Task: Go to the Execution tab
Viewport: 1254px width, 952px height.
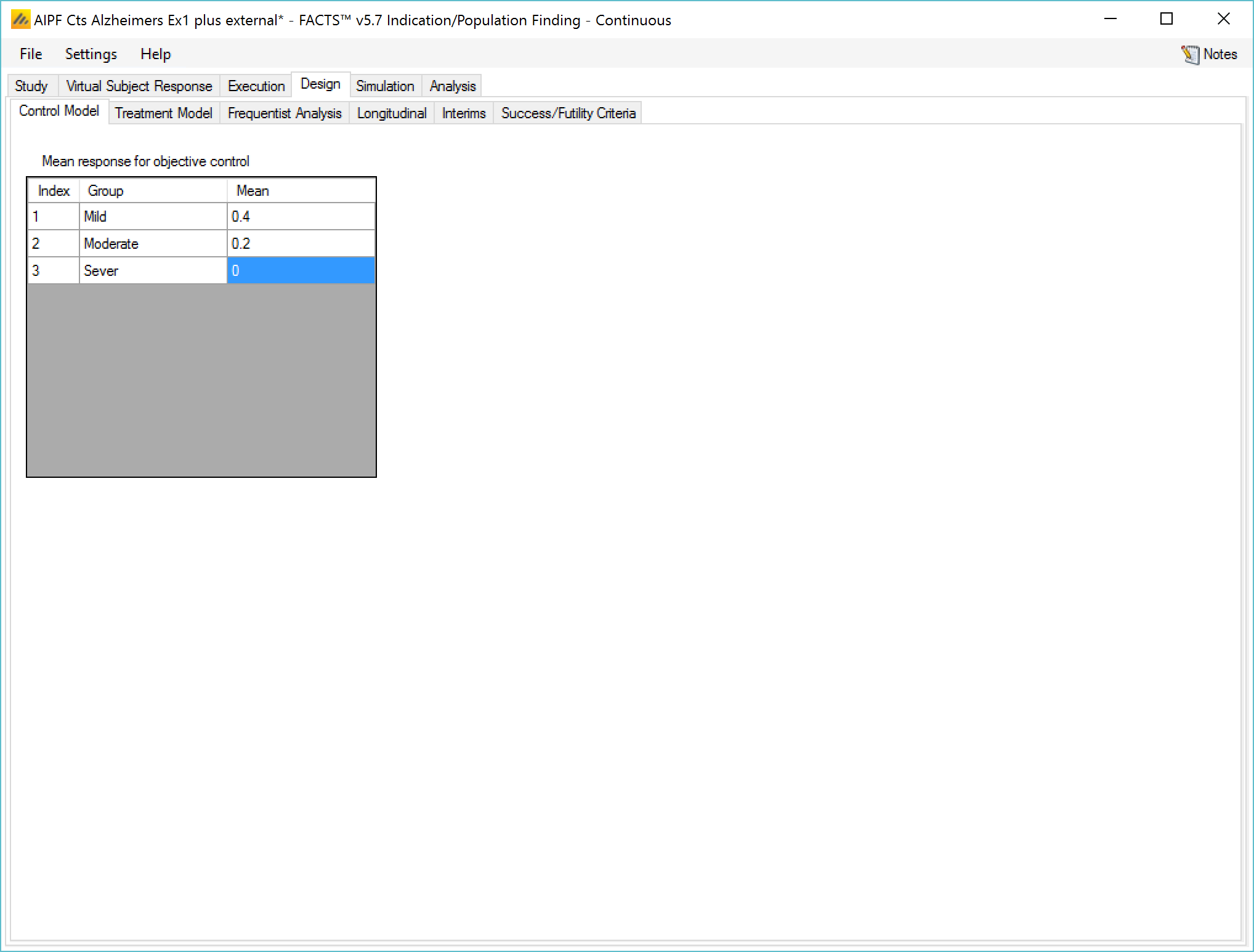Action: click(x=256, y=86)
